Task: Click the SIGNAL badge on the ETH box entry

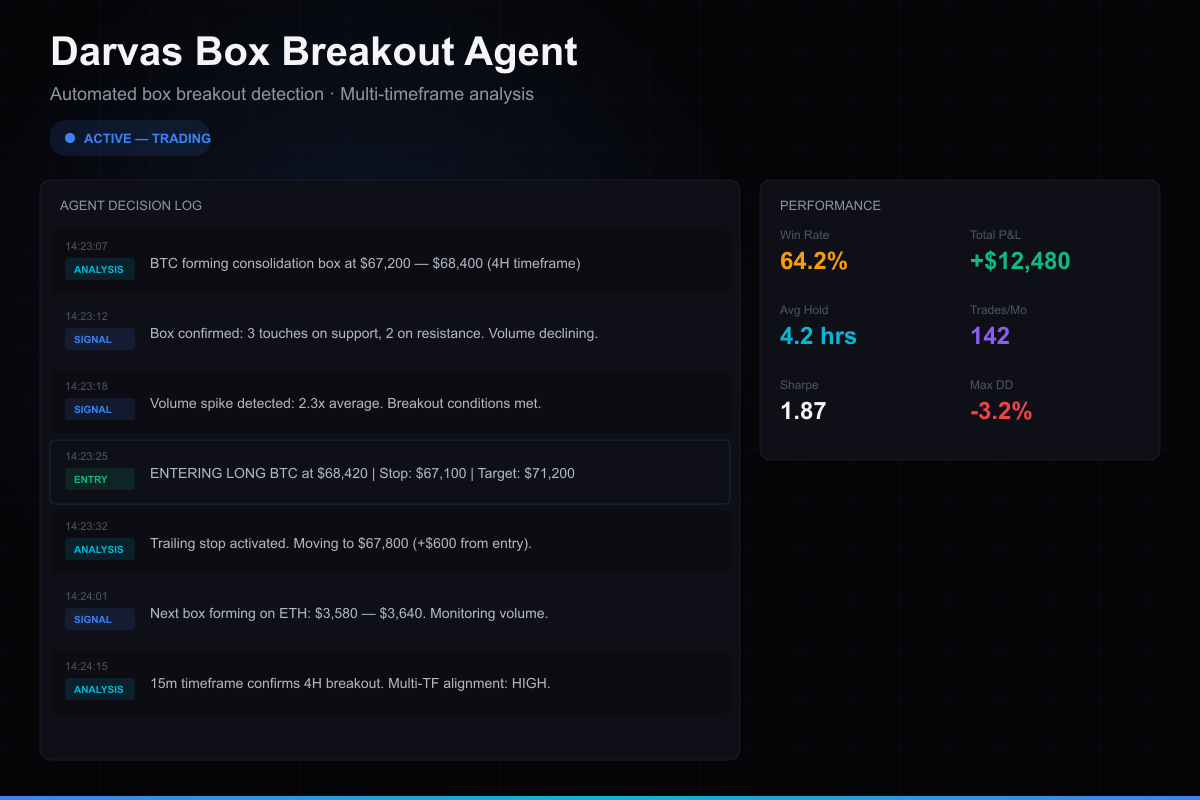Action: (99, 619)
